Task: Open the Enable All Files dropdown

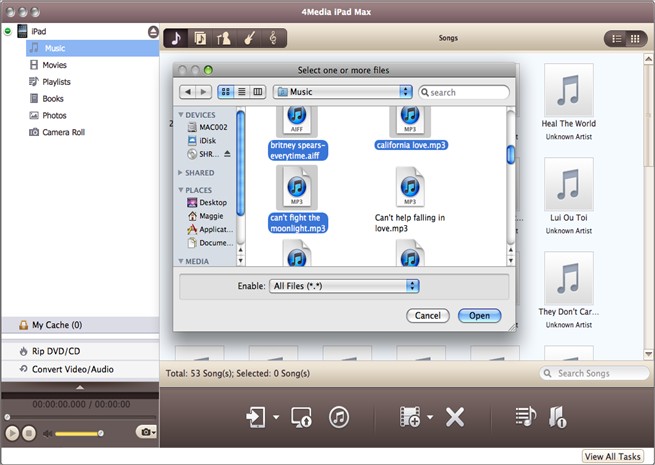Action: 344,286
